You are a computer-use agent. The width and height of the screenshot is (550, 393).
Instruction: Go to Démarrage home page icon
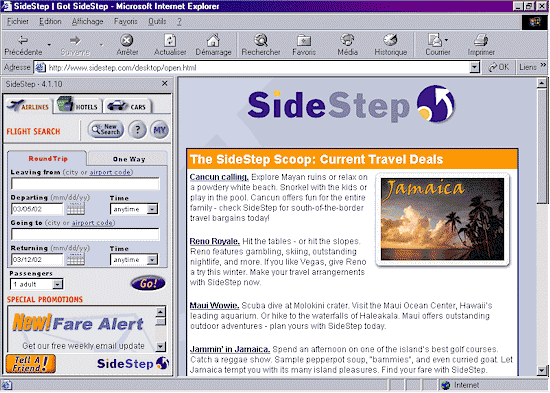[213, 45]
